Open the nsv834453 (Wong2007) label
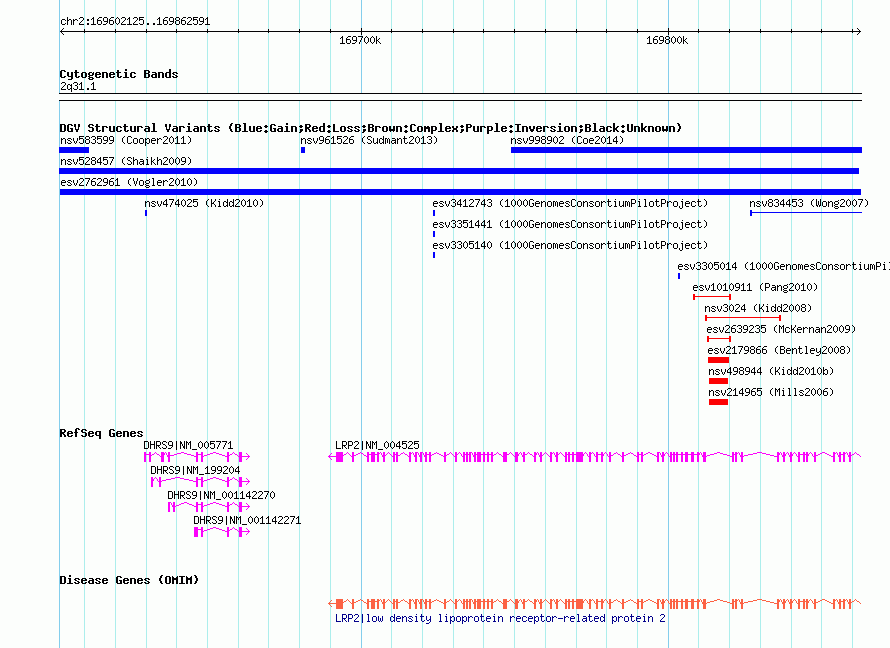890x648 pixels. (809, 203)
